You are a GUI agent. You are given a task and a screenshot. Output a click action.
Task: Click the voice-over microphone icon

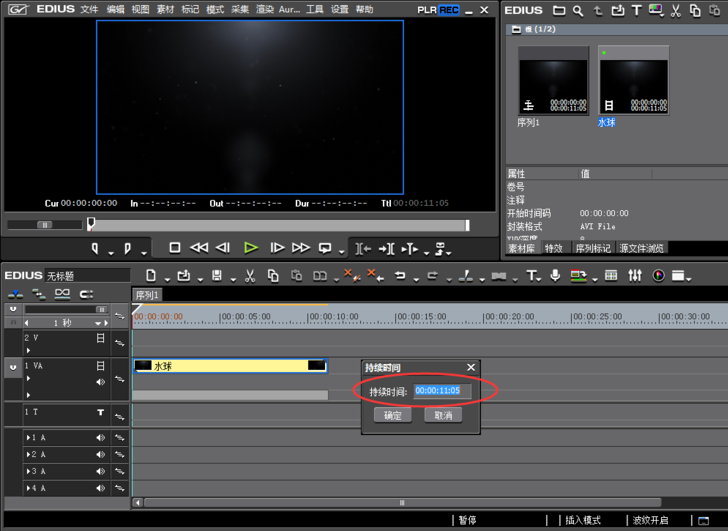click(556, 276)
